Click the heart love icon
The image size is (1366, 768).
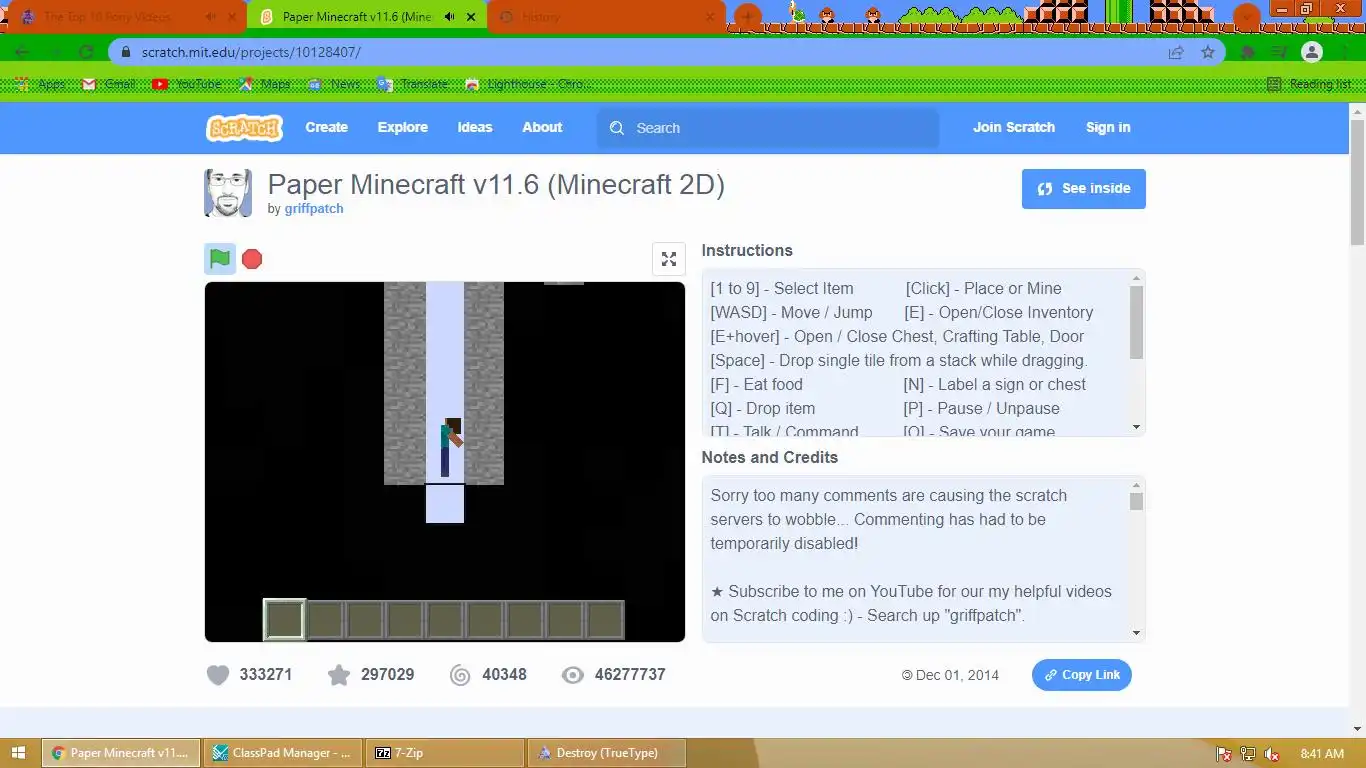pos(218,675)
